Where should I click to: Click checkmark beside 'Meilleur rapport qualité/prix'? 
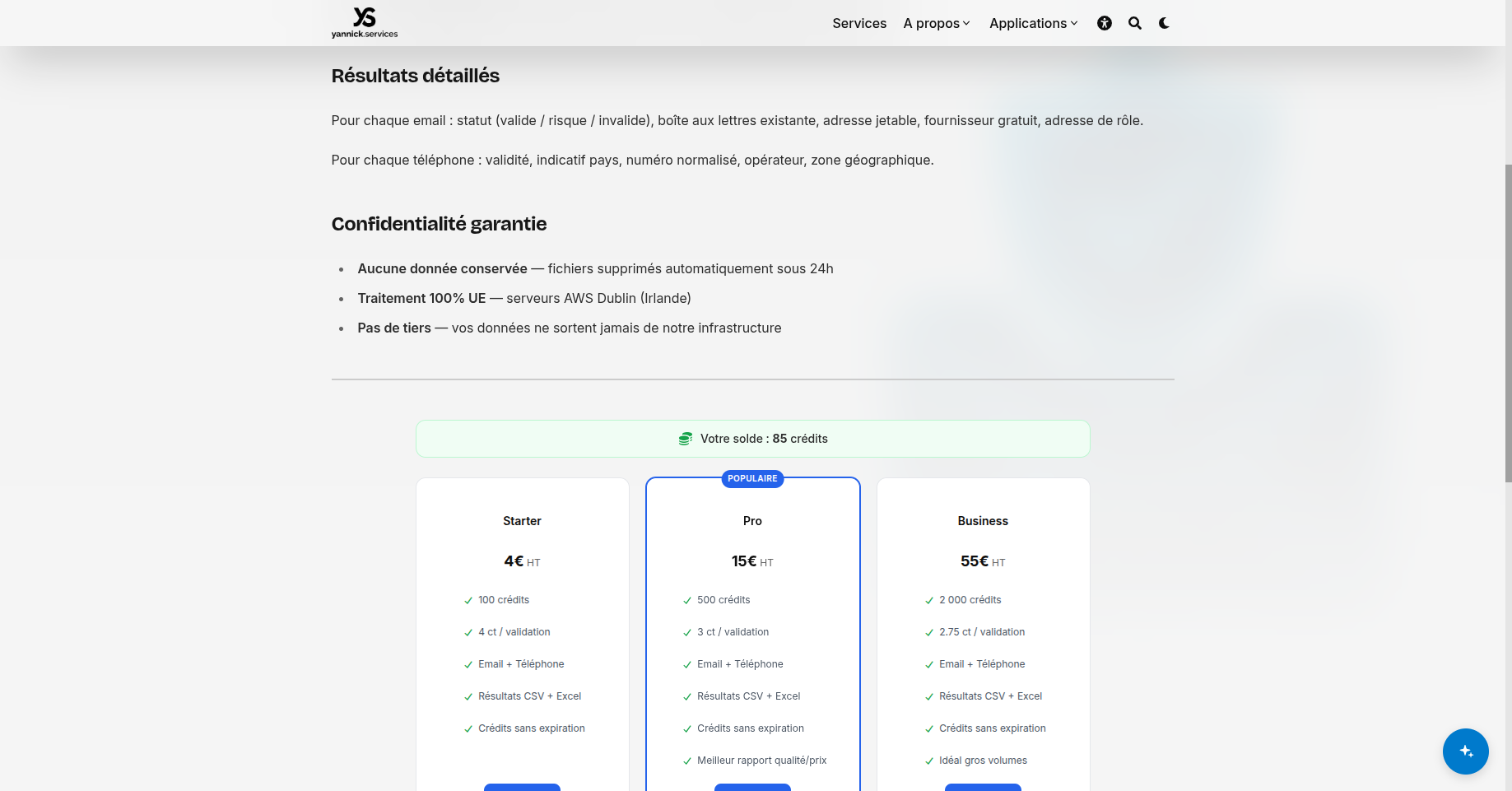pos(687,761)
